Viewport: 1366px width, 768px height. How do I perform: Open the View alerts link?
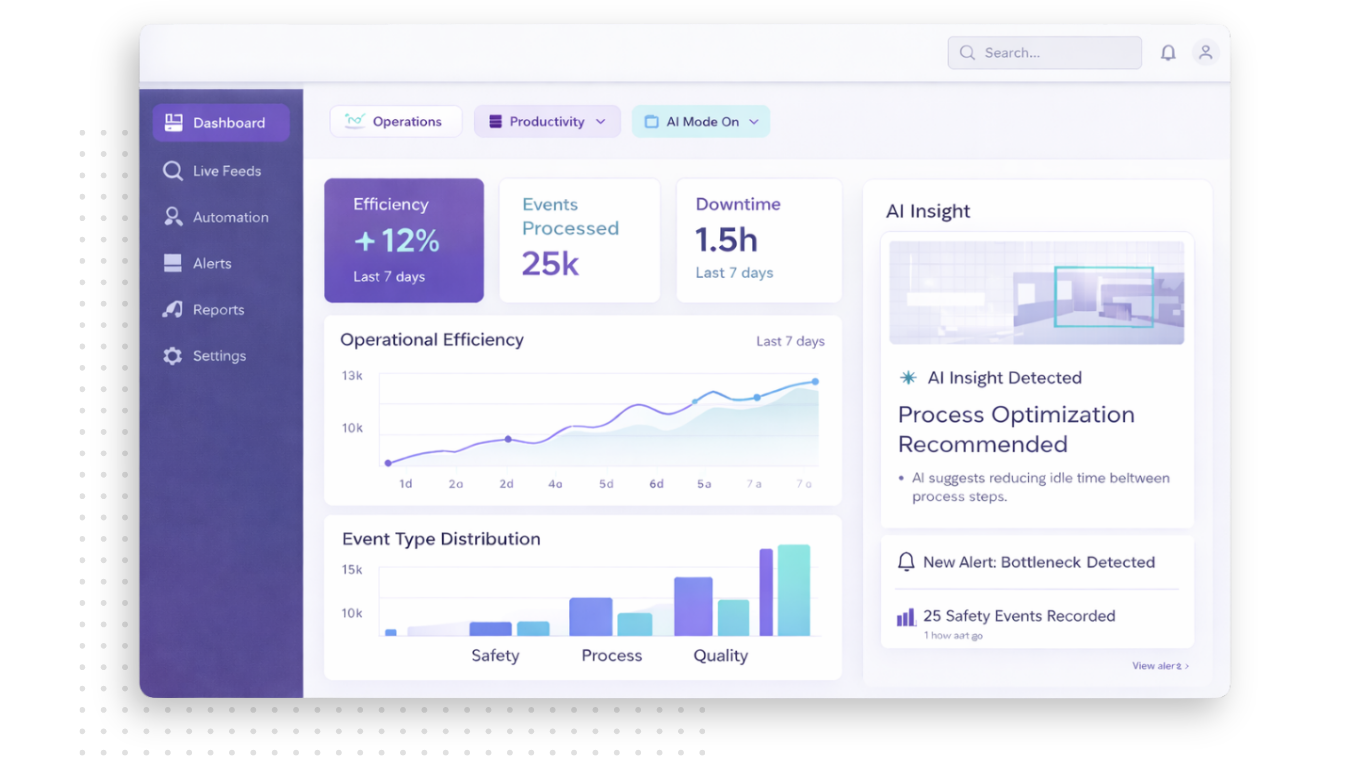[1160, 666]
